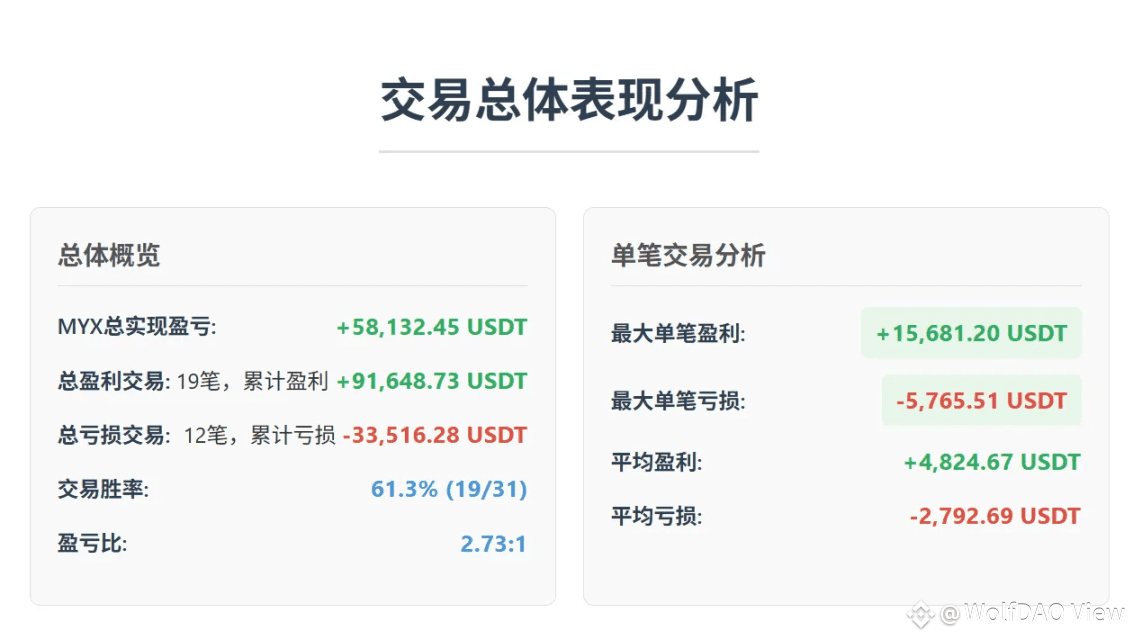The width and height of the screenshot is (1133, 640).
Task: Click the +4,824.67 USDT average profit value
Action: point(992,462)
